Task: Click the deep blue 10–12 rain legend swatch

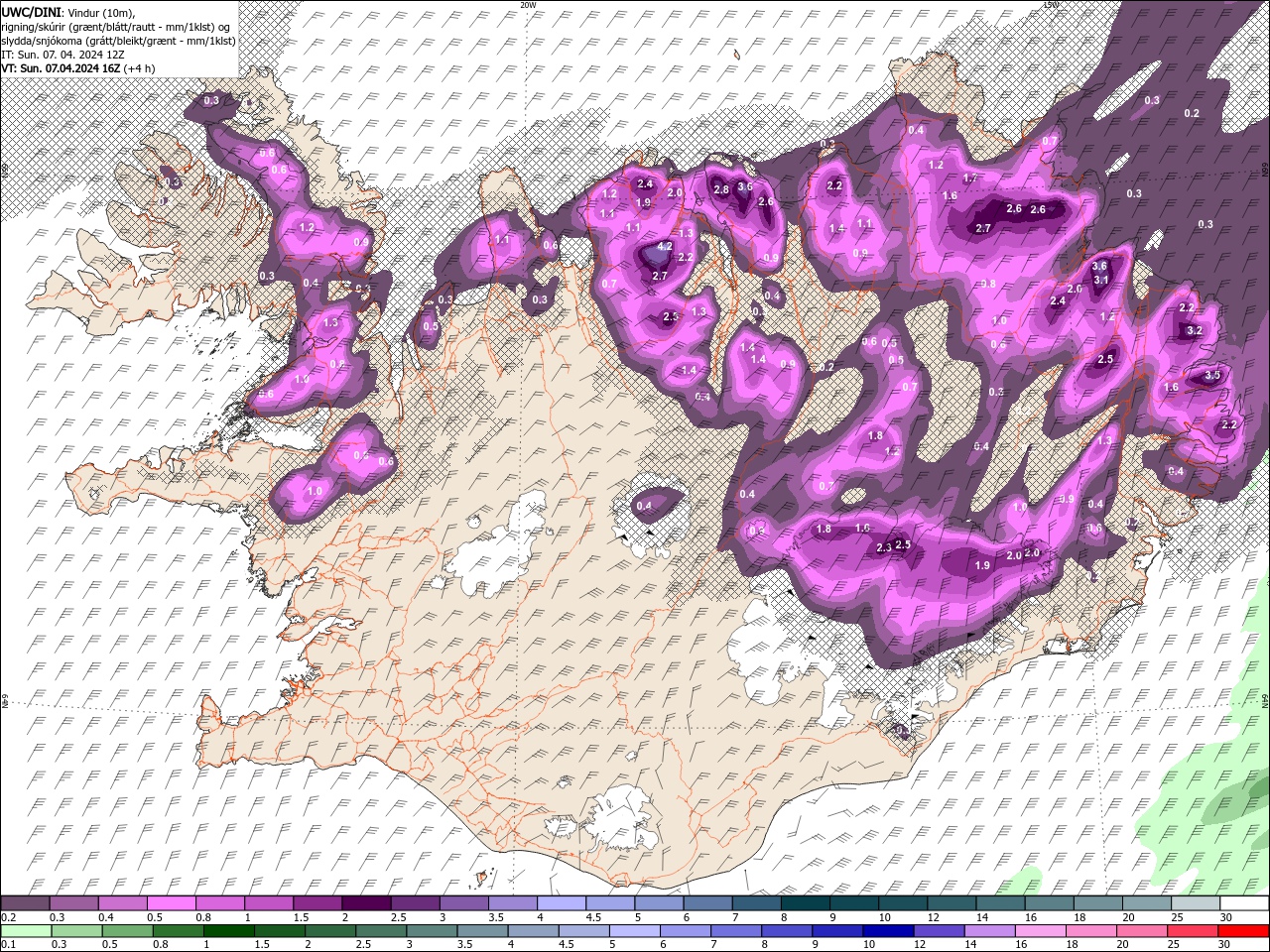Action: pyautogui.click(x=887, y=931)
